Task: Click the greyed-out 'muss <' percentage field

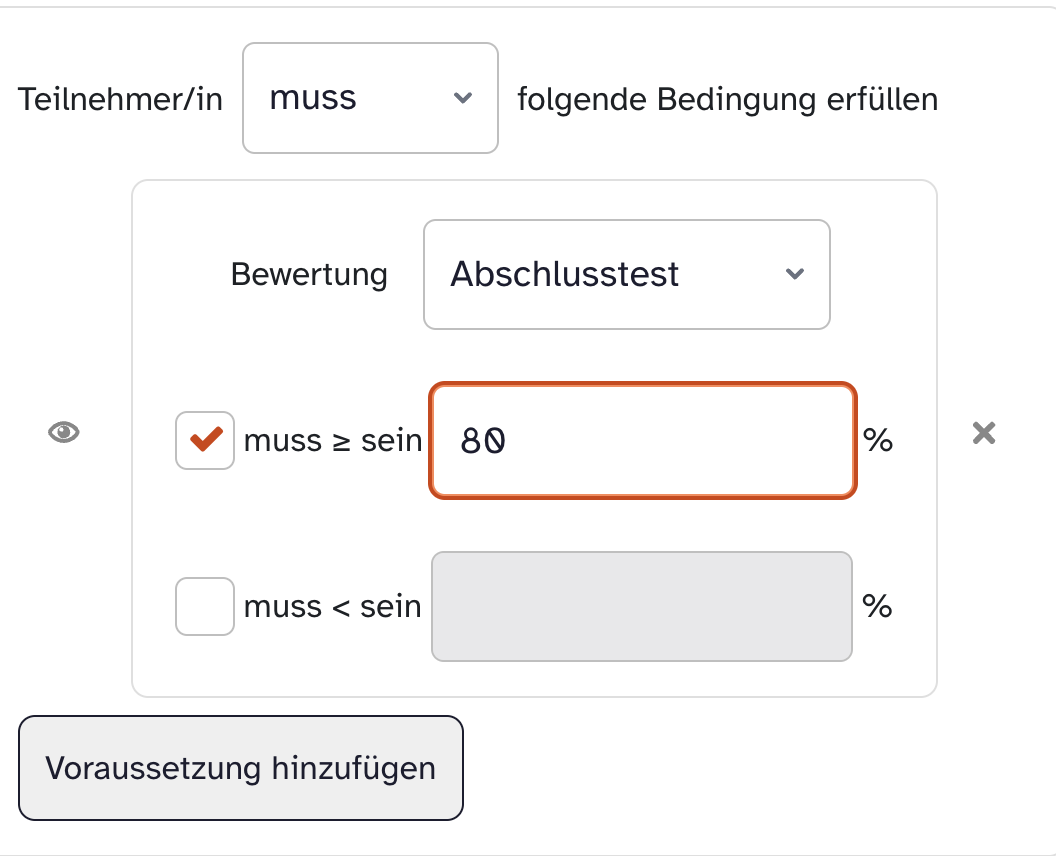Action: tap(641, 606)
